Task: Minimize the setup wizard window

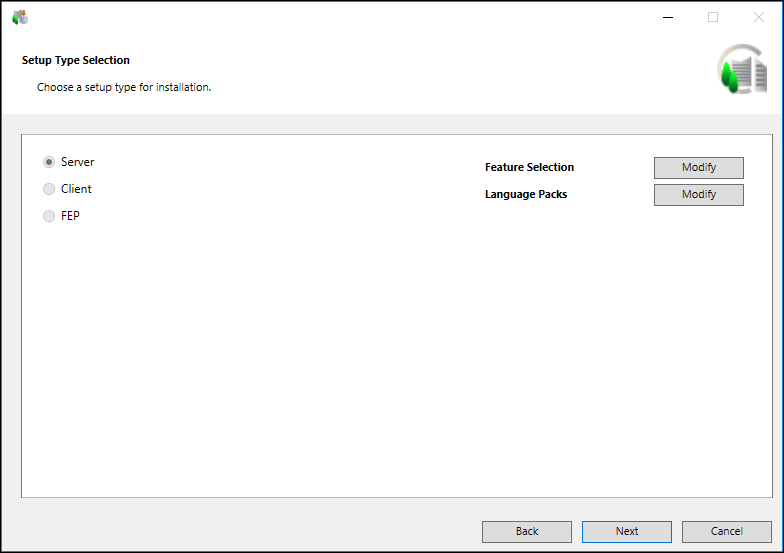Action: 667,17
